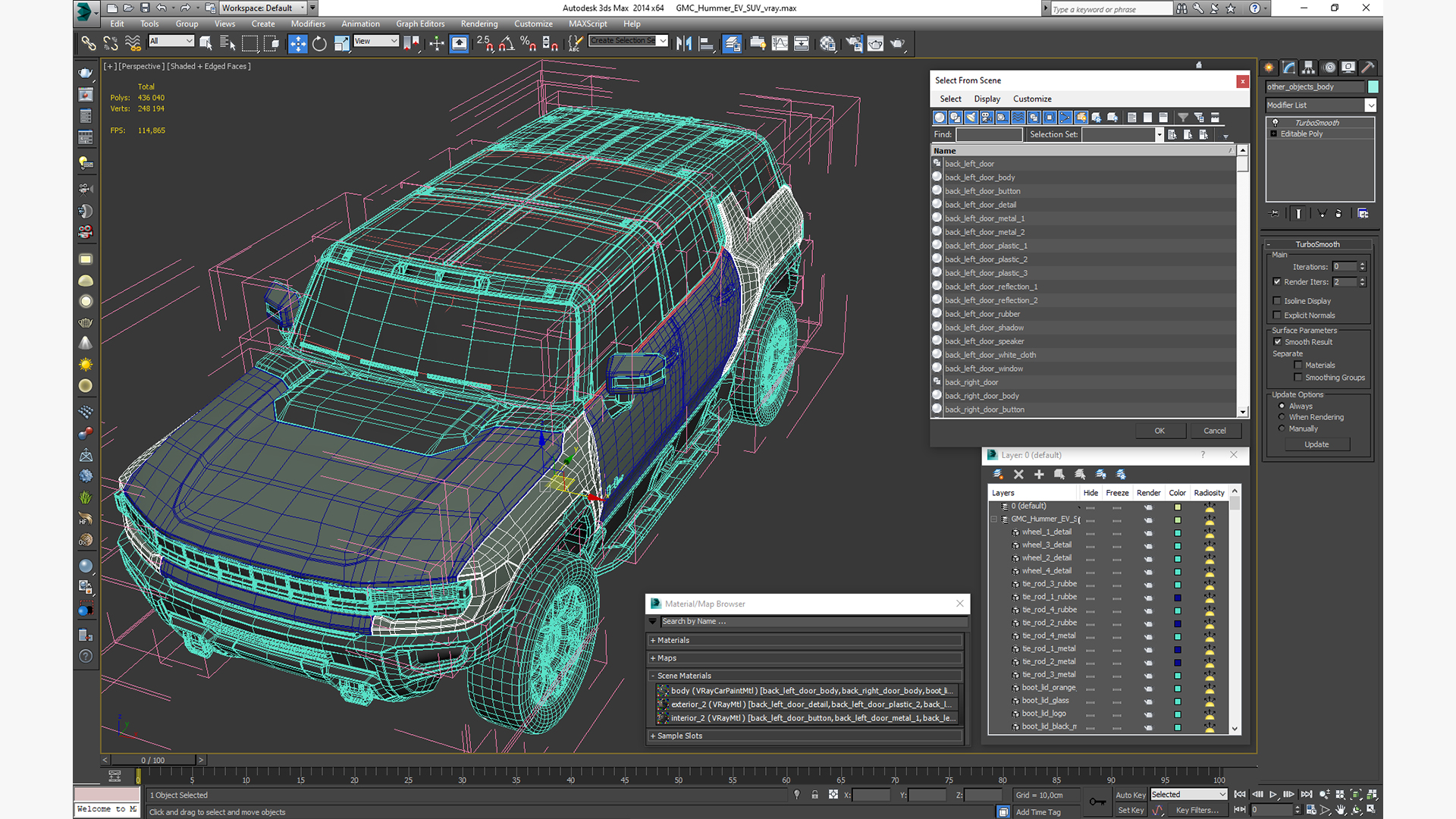Activate Select and Rotate tool

(319, 43)
